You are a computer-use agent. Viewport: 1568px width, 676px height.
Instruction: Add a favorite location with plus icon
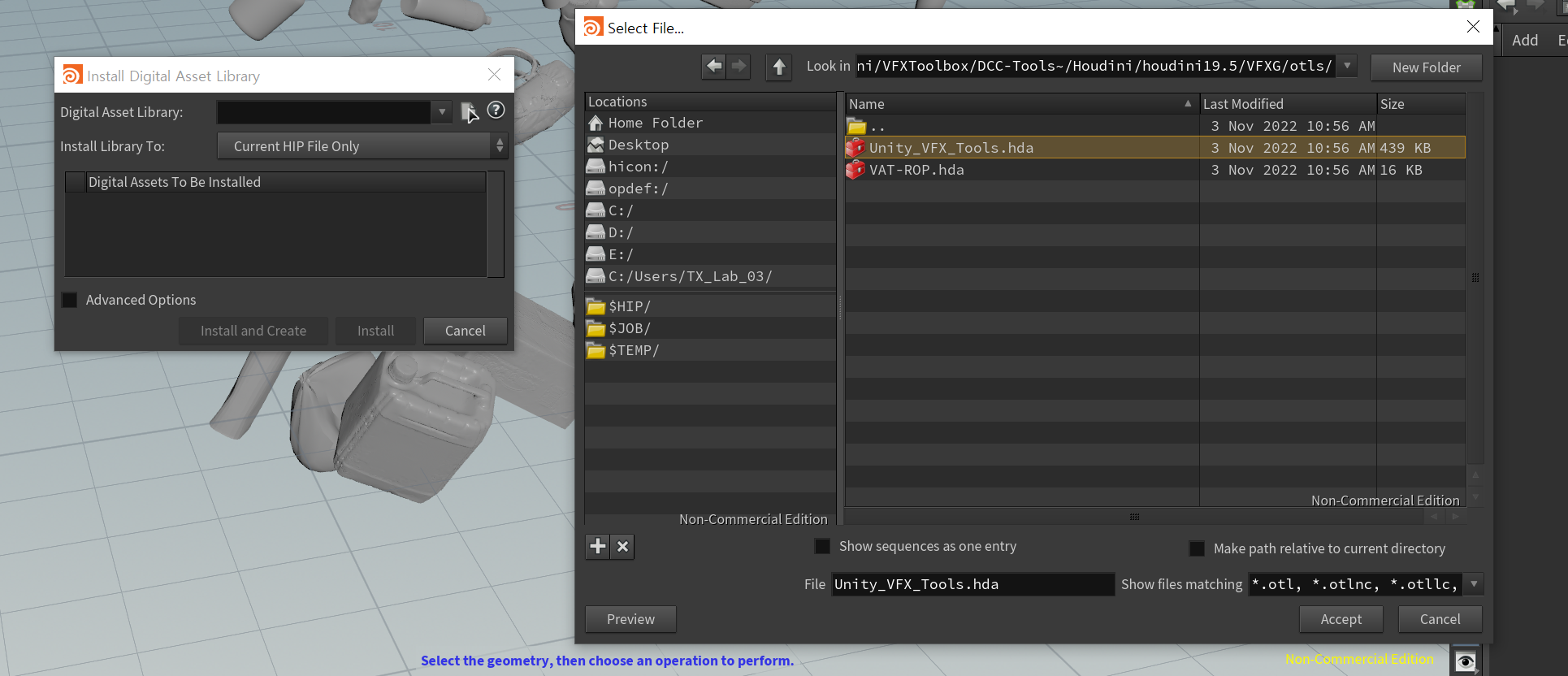coord(598,546)
